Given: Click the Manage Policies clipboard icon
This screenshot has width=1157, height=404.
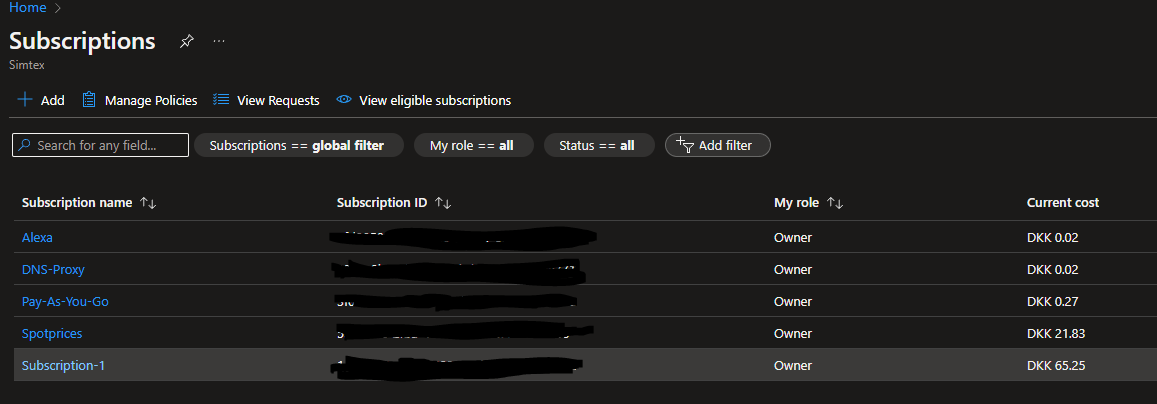Looking at the screenshot, I should [x=89, y=100].
